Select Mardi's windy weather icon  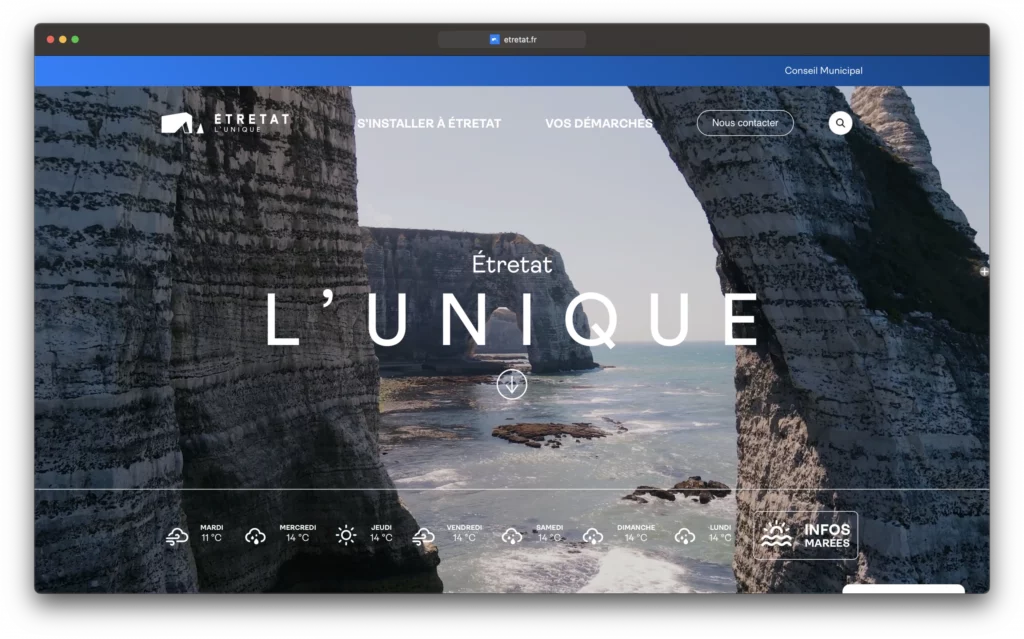click(177, 536)
